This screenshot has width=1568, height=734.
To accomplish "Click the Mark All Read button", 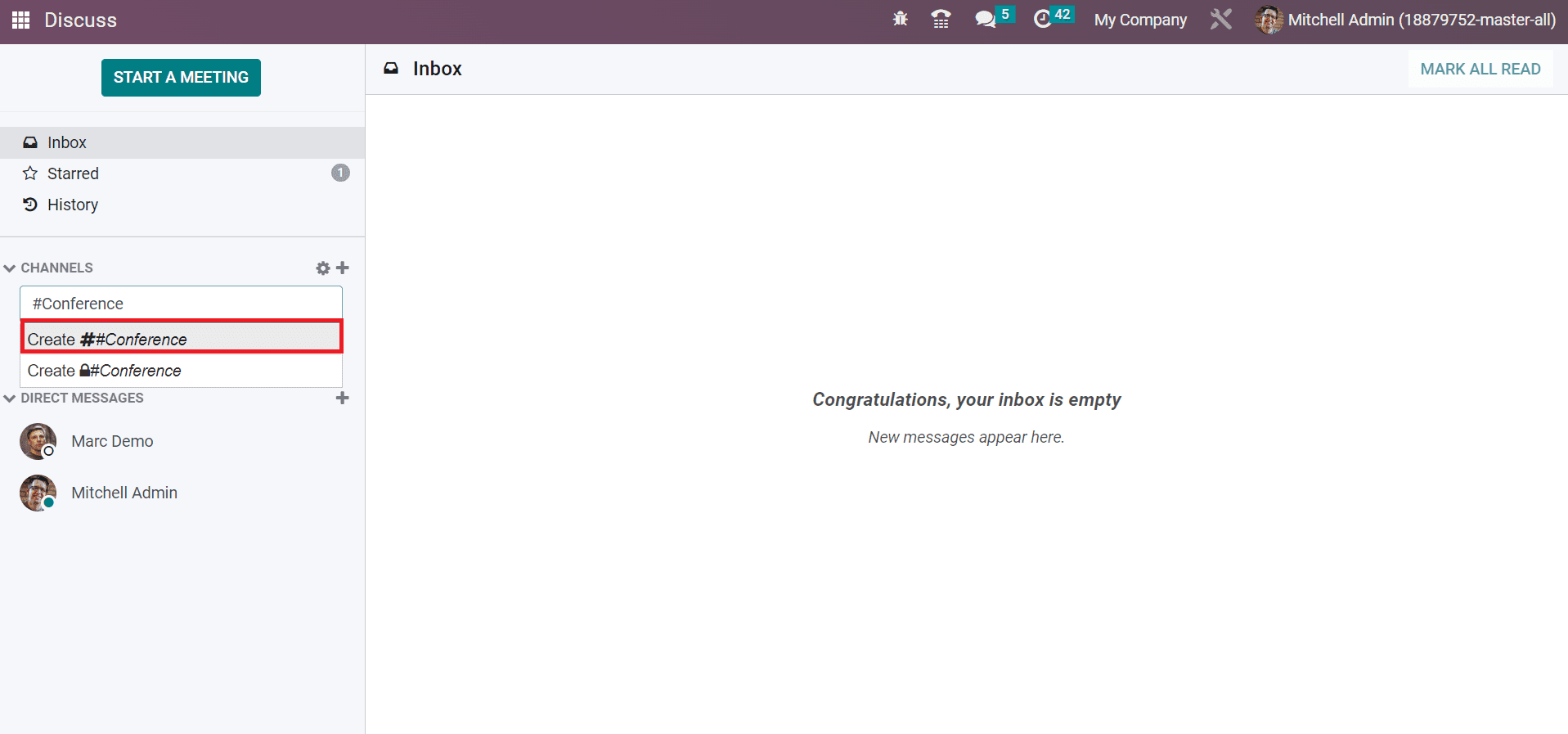I will click(1480, 69).
